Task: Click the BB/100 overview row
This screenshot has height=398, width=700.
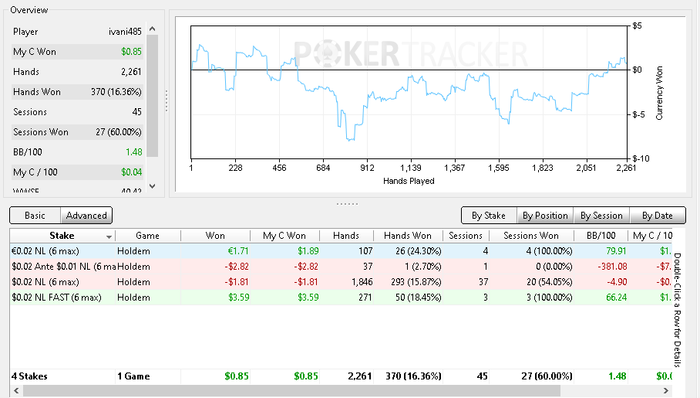Action: [x=77, y=152]
